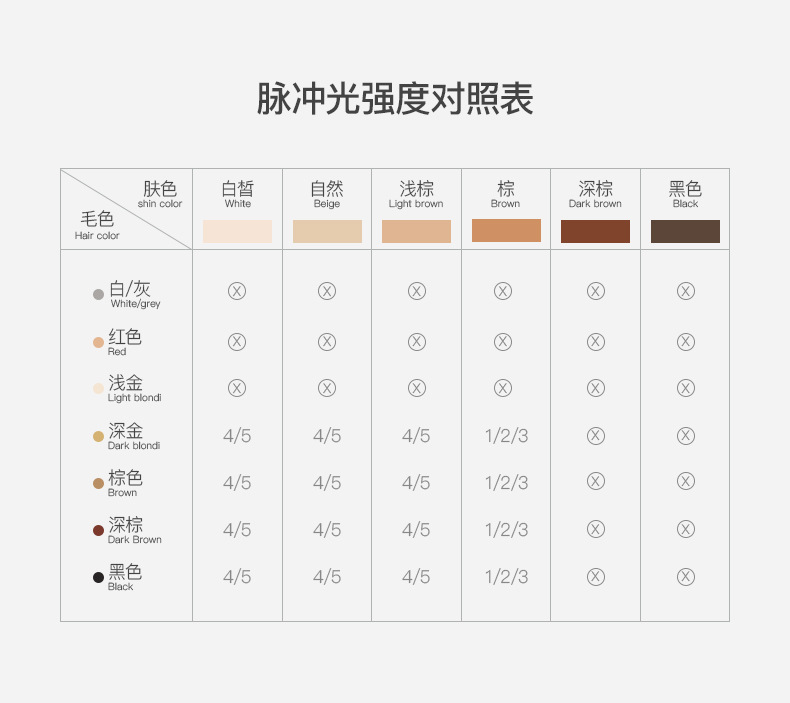The width and height of the screenshot is (790, 703).
Task: Click X icon for White/grey hair, Black skin
Action: pos(686,291)
